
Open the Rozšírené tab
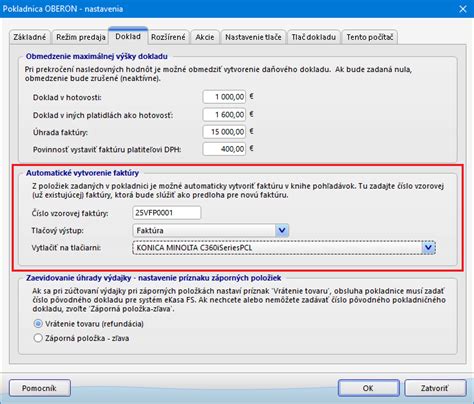click(168, 37)
